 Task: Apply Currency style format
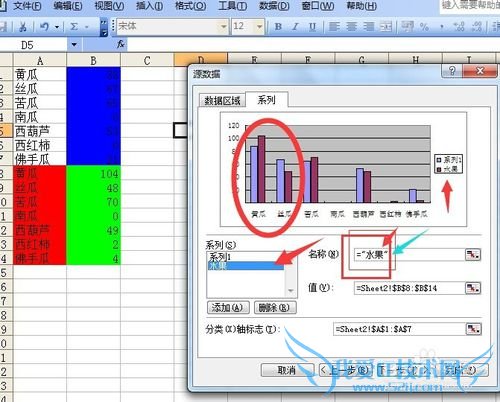pos(407,26)
